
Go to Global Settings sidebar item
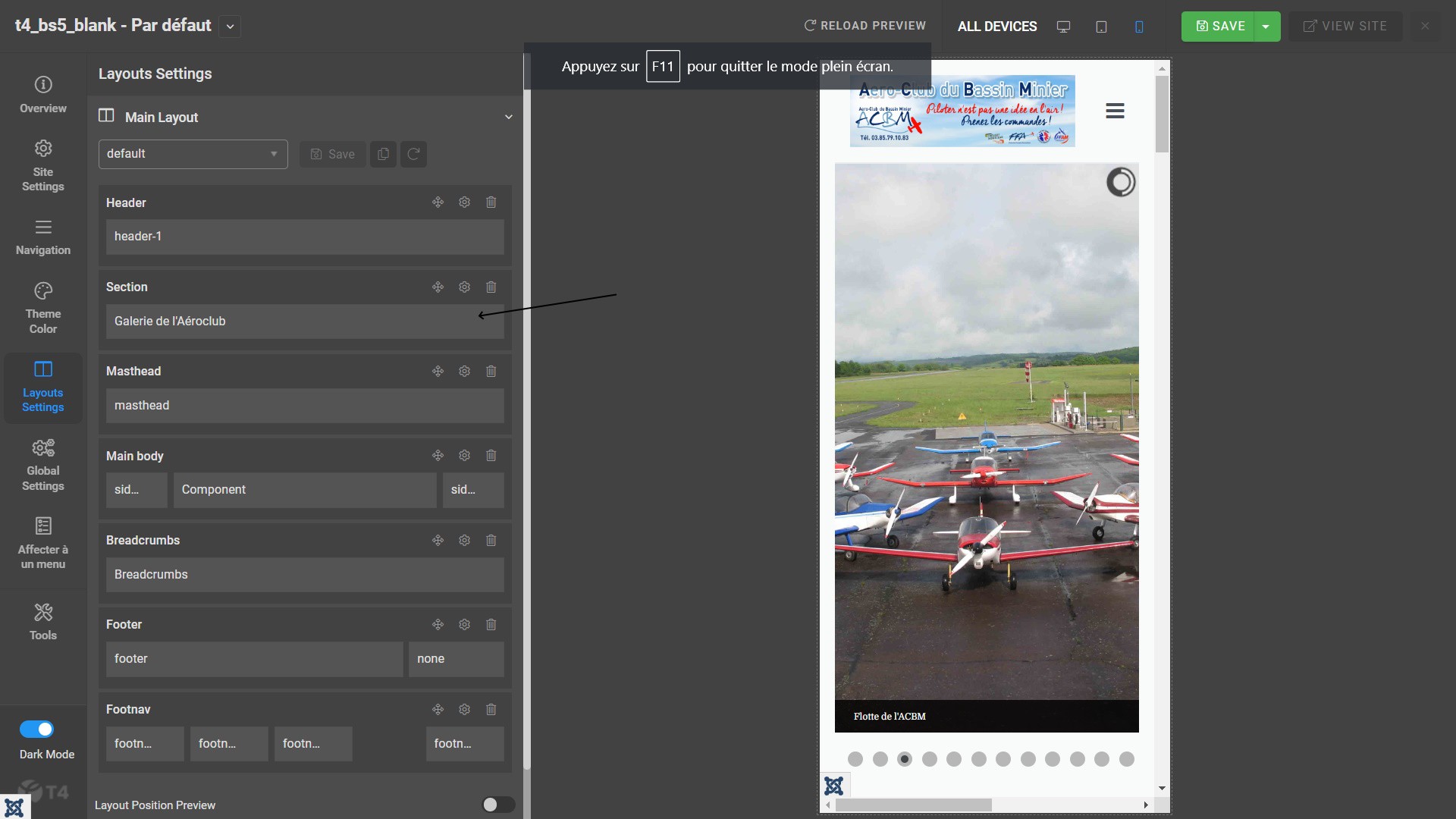(43, 465)
